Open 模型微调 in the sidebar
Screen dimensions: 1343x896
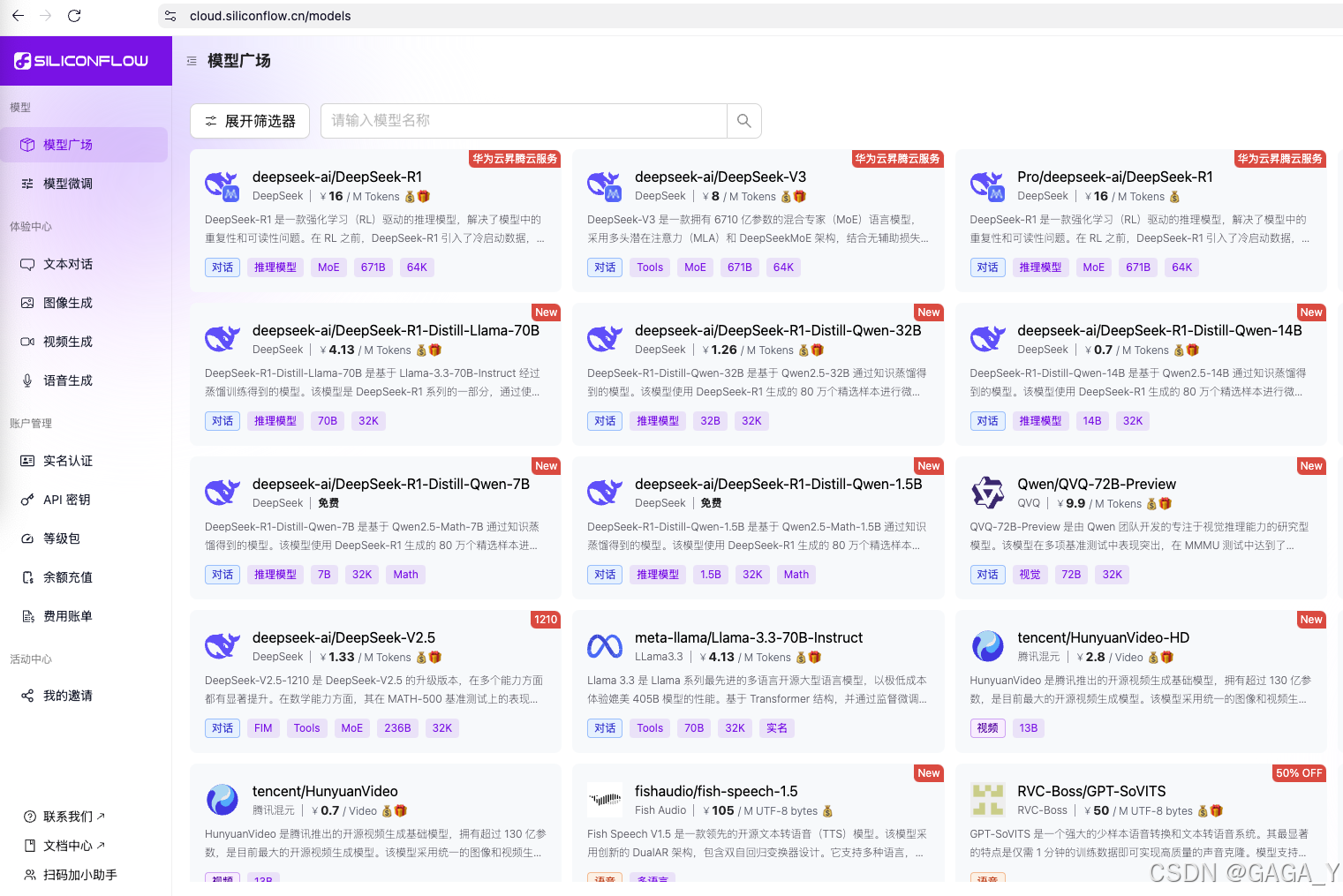point(84,184)
